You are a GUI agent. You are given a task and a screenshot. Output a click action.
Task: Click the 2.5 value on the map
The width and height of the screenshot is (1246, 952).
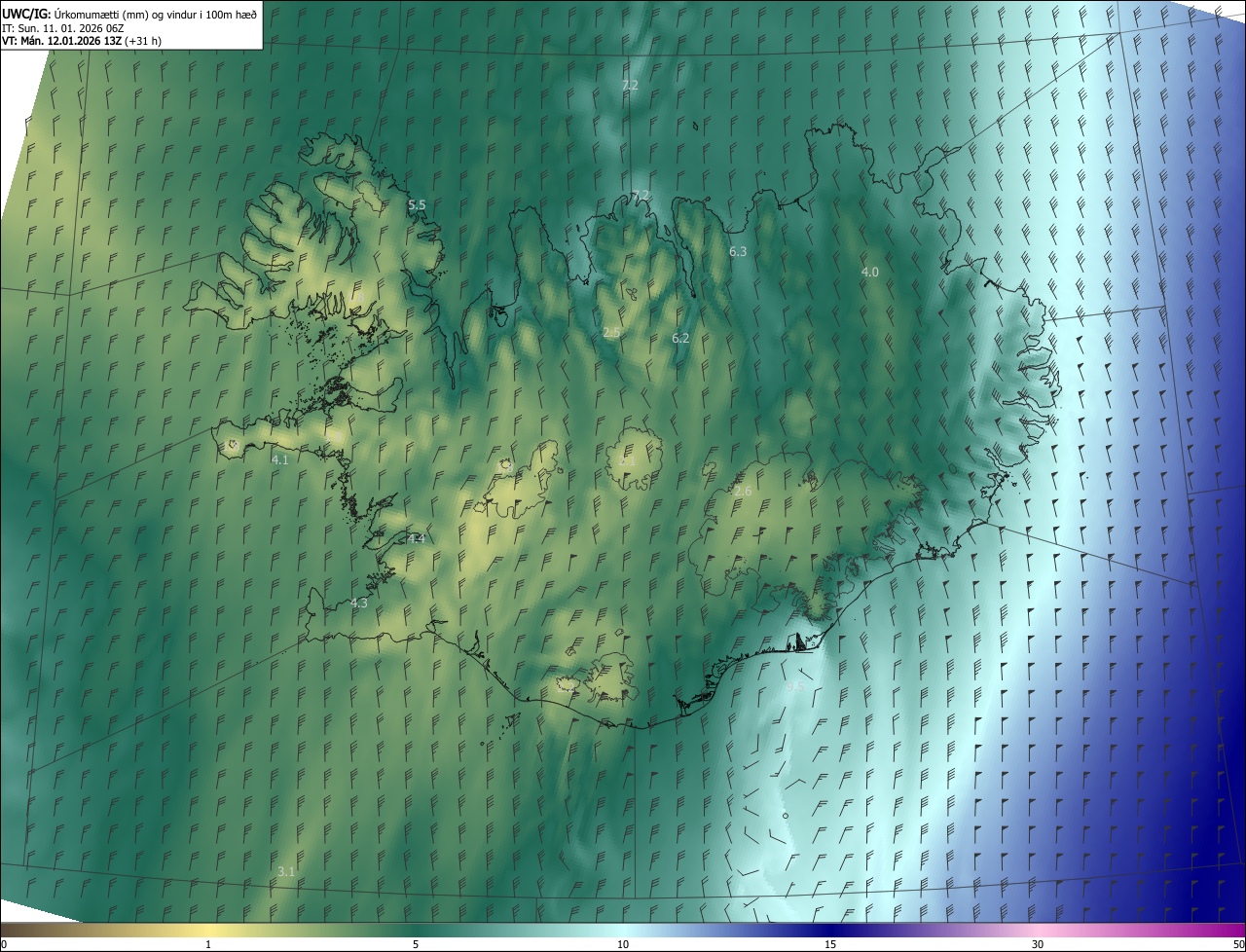click(611, 333)
